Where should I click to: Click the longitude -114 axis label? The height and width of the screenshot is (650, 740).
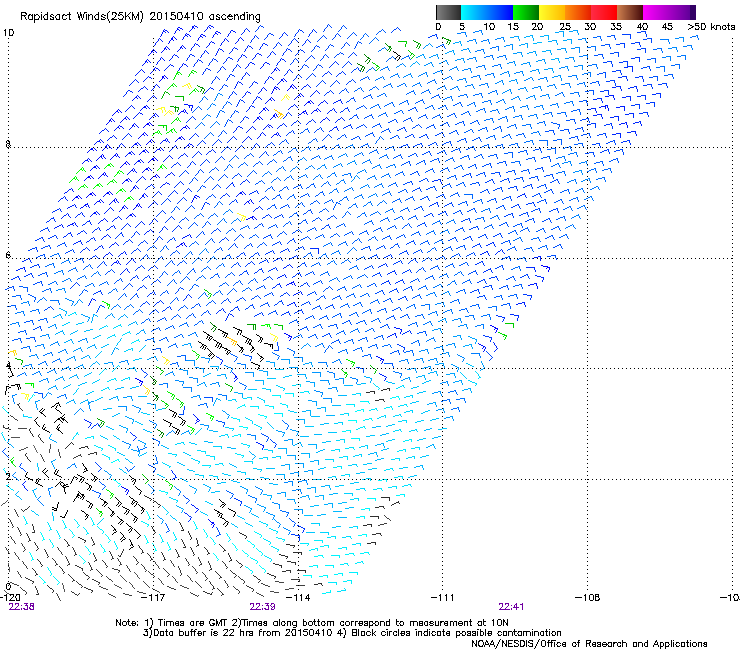coord(298,598)
